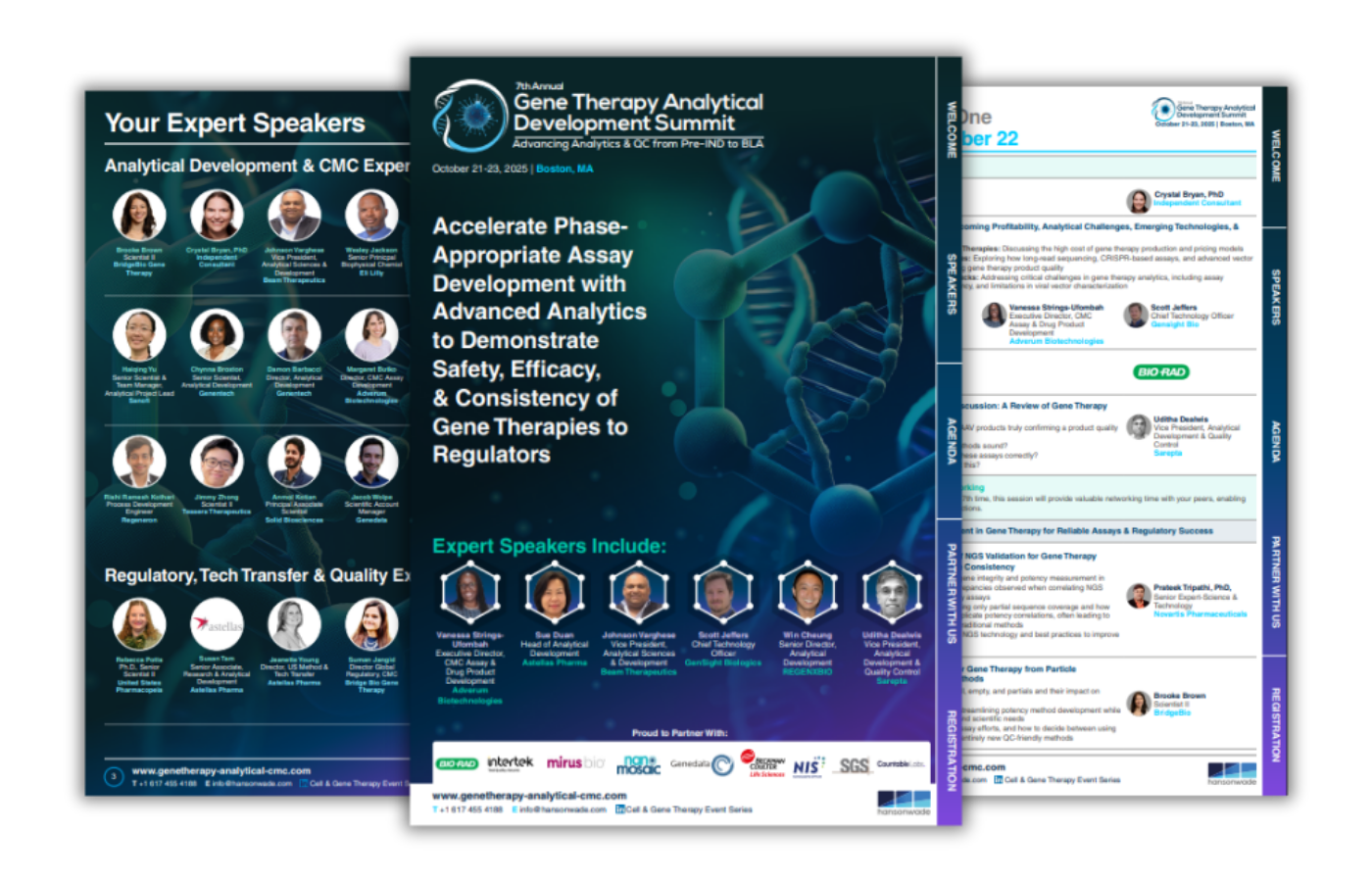Click Sue Duan's hexagon photo on cover
1372x882 pixels.
click(555, 592)
